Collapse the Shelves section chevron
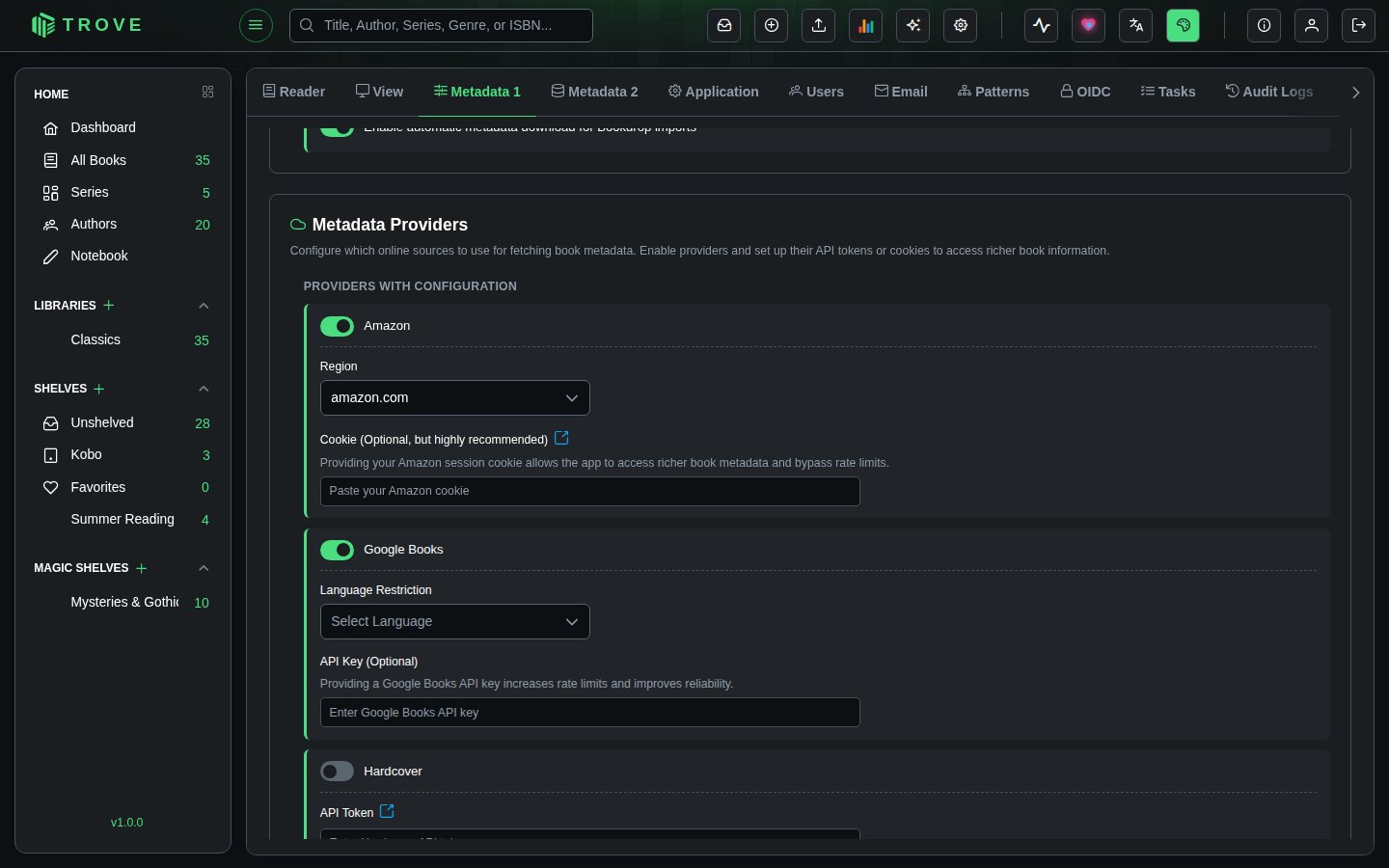The width and height of the screenshot is (1389, 868). (204, 389)
